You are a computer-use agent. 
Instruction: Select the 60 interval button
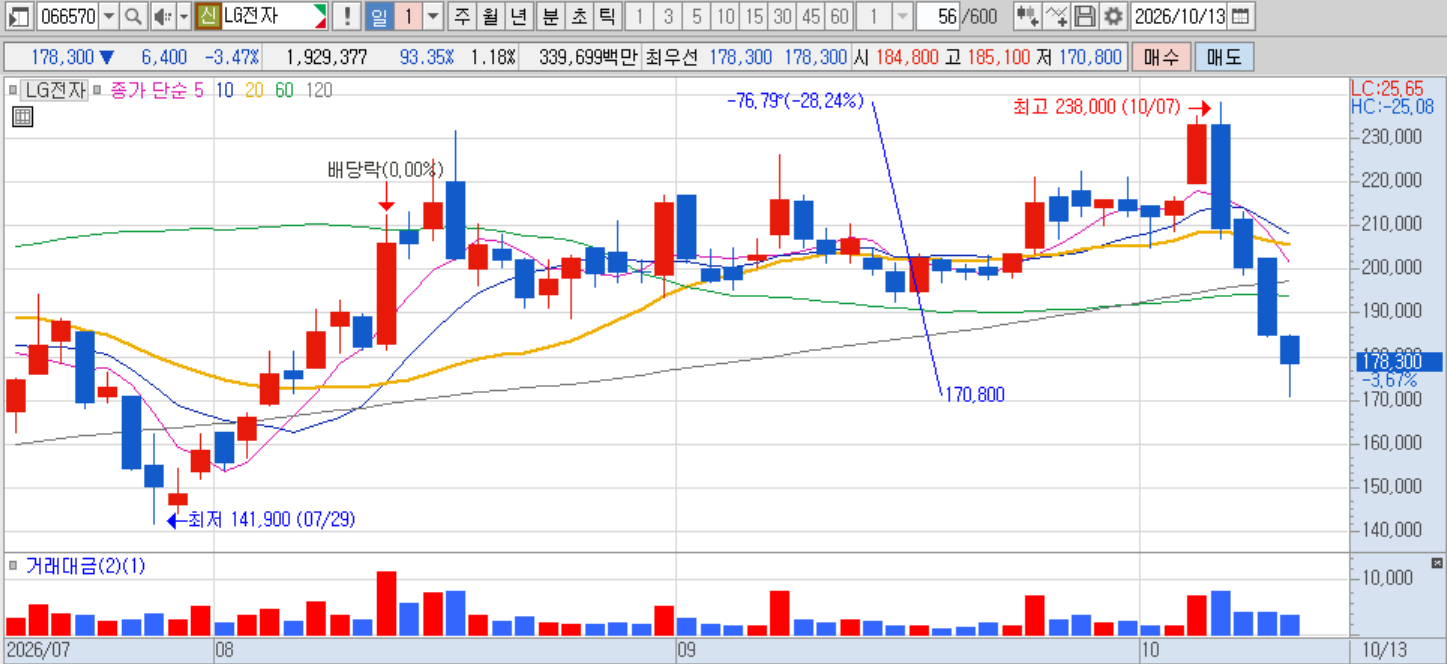pos(838,16)
